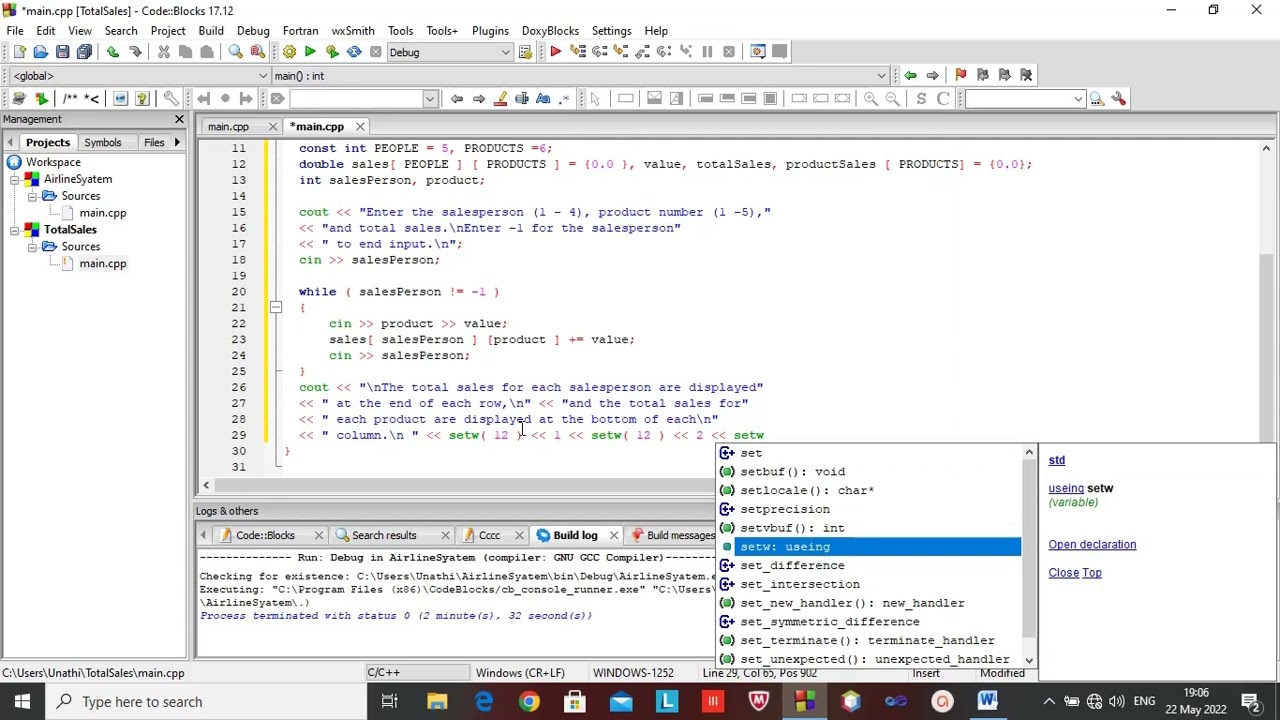Close the *main.cpp editor tab
The image size is (1280, 720).
coord(360,127)
